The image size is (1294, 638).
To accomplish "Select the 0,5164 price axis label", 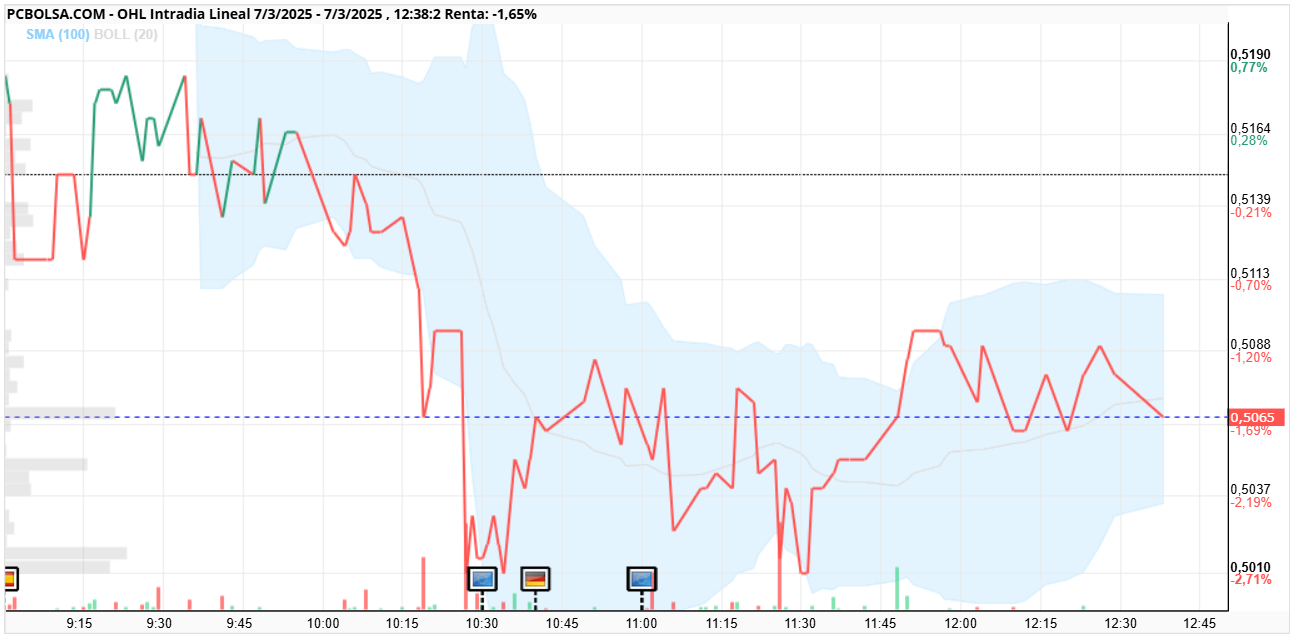I will (x=1250, y=128).
